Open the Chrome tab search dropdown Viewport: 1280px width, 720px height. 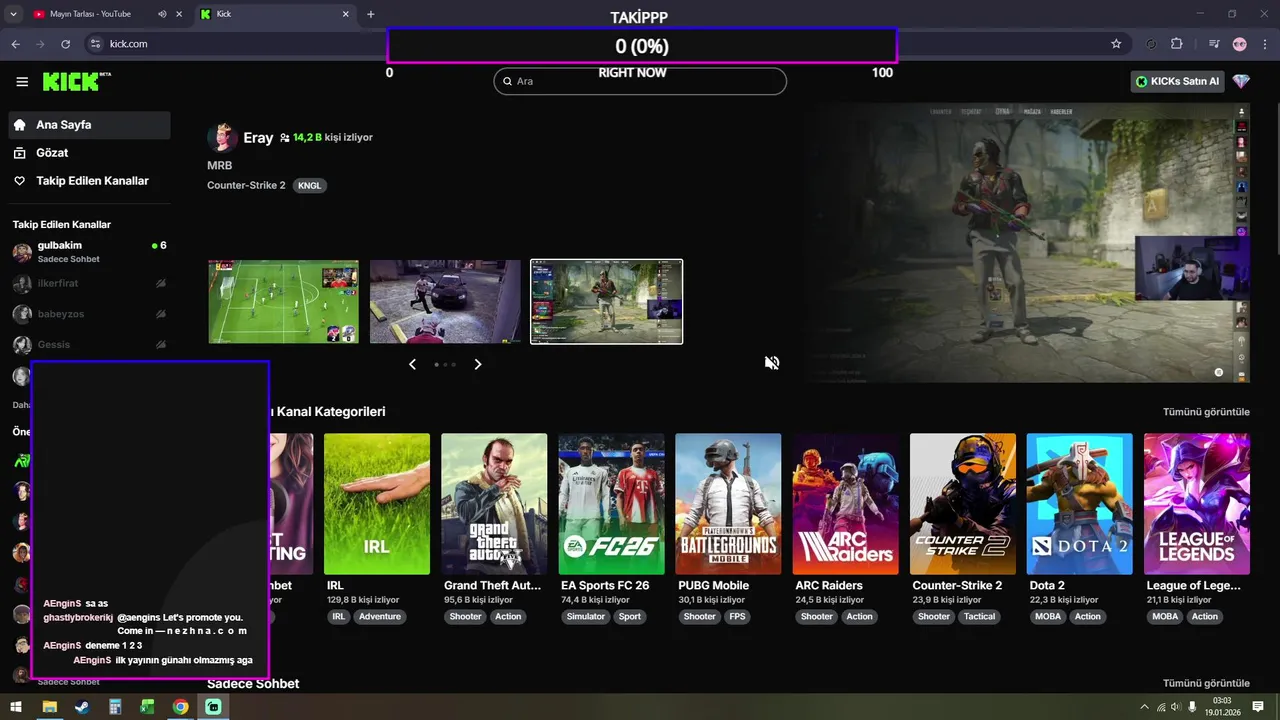point(12,14)
